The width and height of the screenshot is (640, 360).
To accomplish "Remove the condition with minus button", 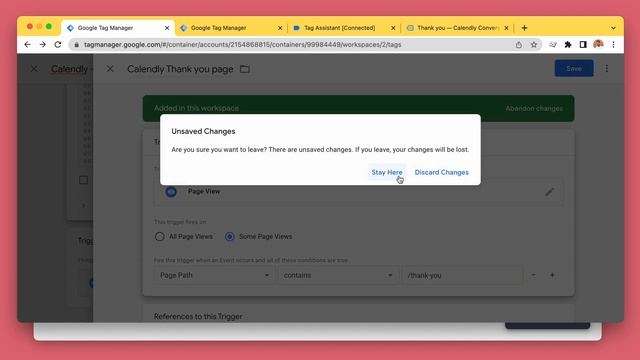I will coord(533,276).
